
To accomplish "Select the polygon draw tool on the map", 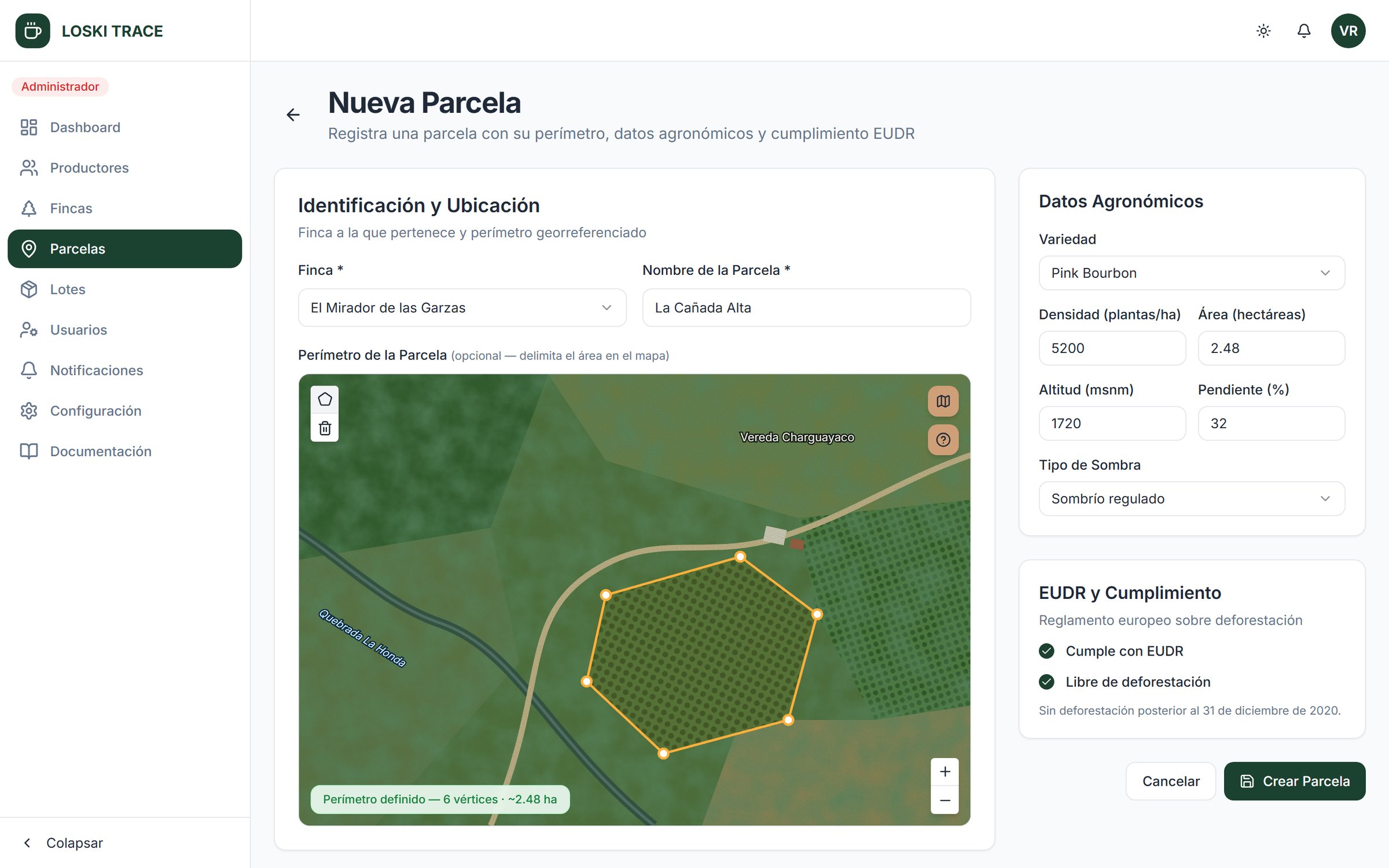I will (325, 399).
